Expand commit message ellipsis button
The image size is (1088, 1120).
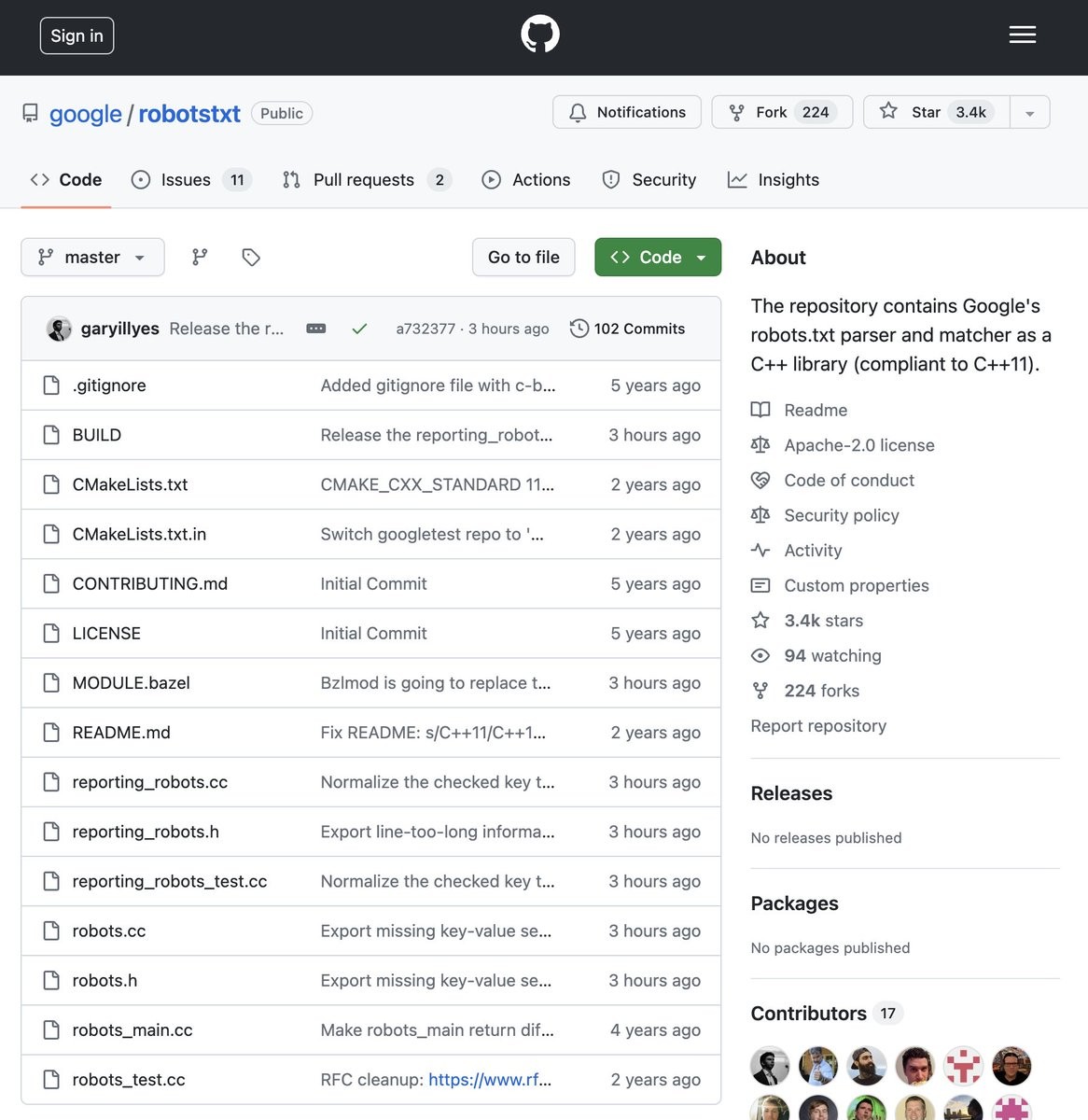tap(316, 329)
